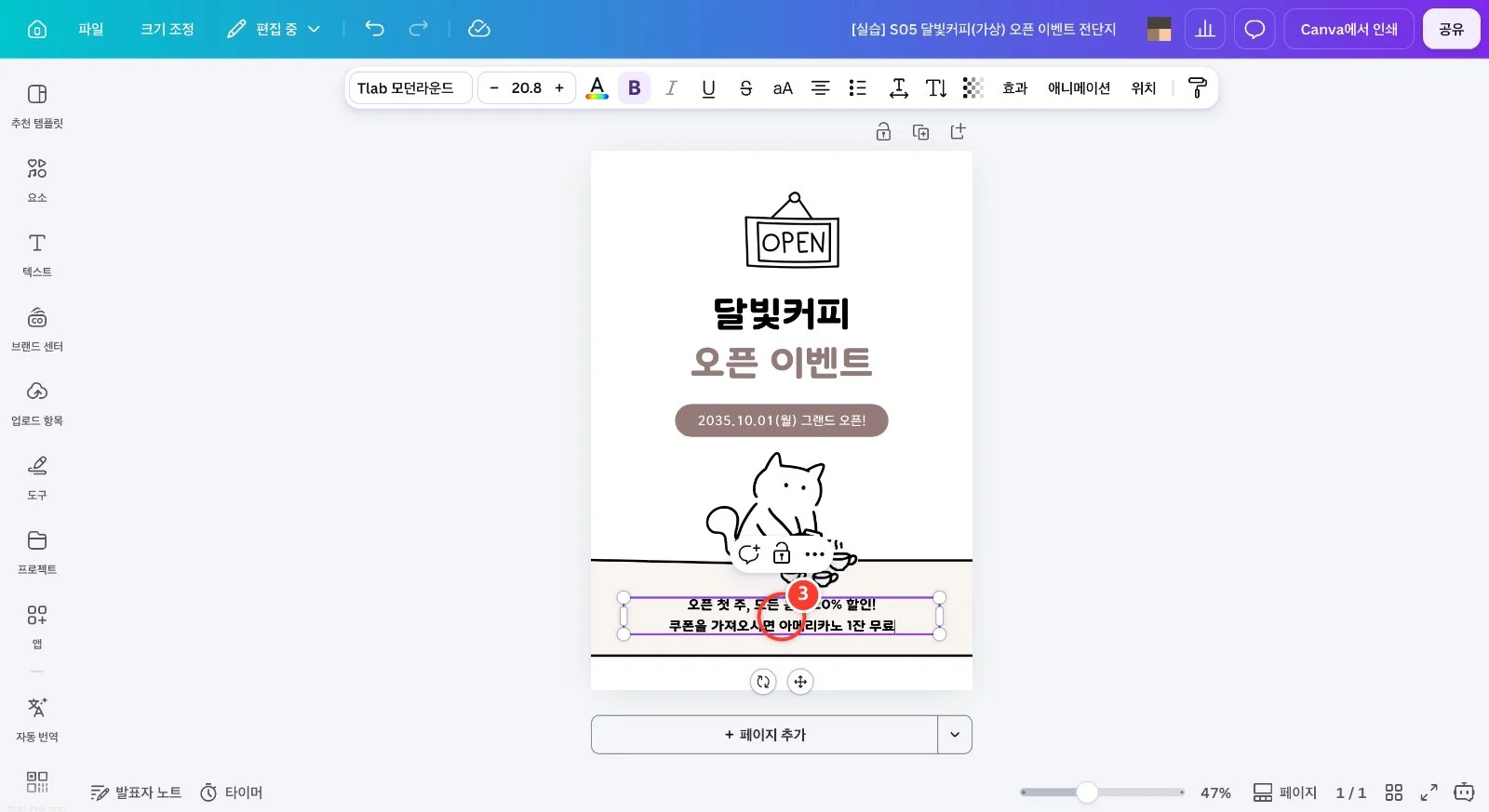Open the 발표자 노트 notes
This screenshot has height=812, width=1489.
pyautogui.click(x=136, y=792)
